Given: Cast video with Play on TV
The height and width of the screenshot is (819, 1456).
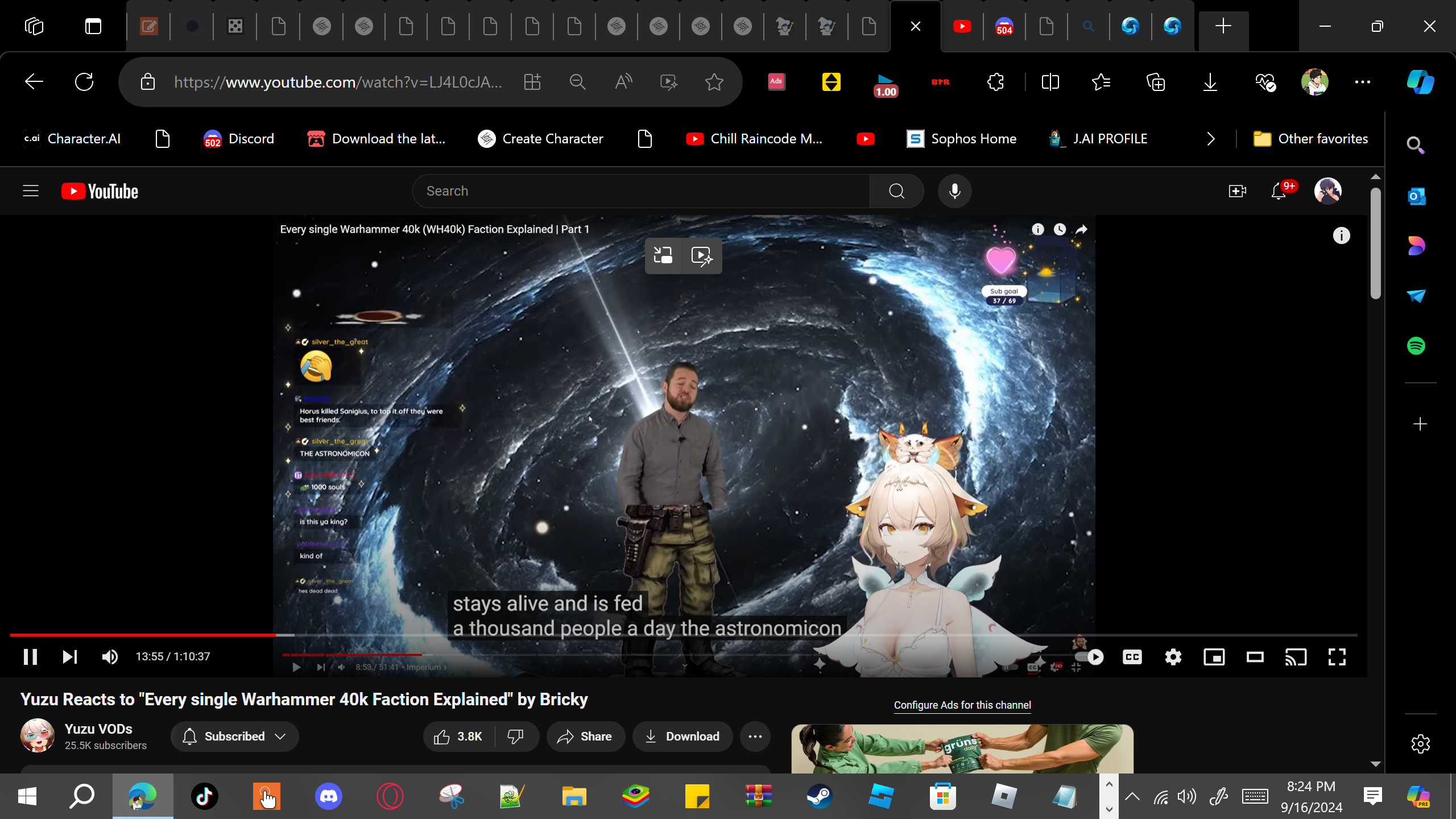Looking at the screenshot, I should point(1296,657).
